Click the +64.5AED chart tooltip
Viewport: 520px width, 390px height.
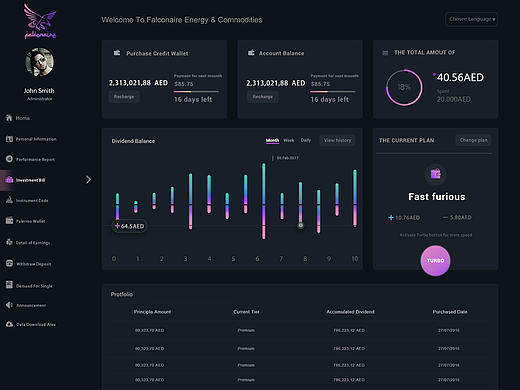[x=129, y=226]
